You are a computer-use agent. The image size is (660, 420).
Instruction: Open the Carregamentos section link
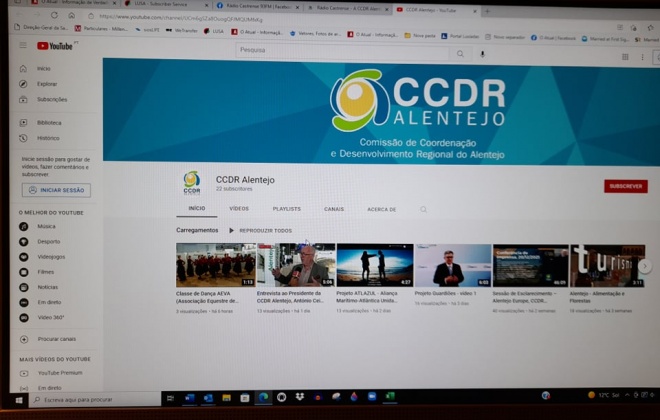click(x=197, y=230)
